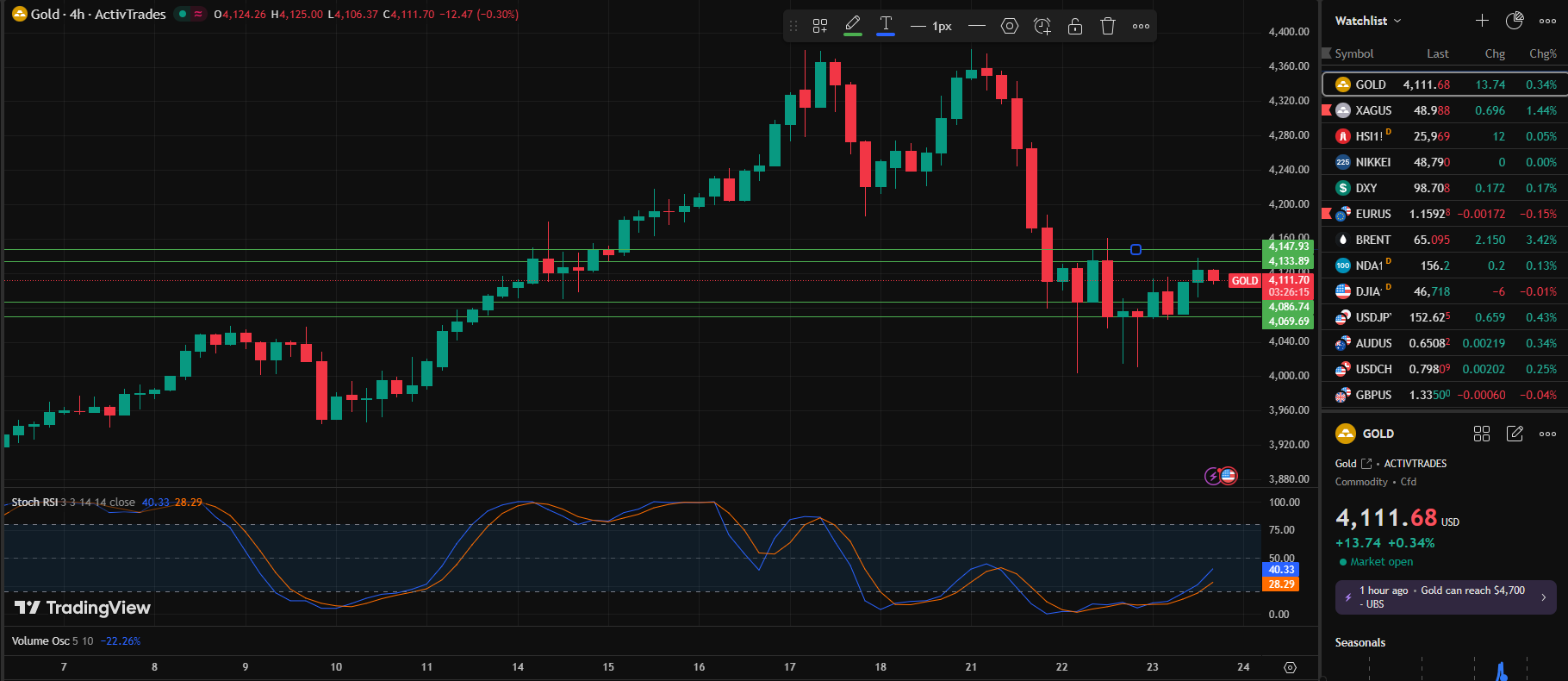The height and width of the screenshot is (681, 1568).
Task: Open drawing templates in floating toolbar
Action: tap(819, 26)
